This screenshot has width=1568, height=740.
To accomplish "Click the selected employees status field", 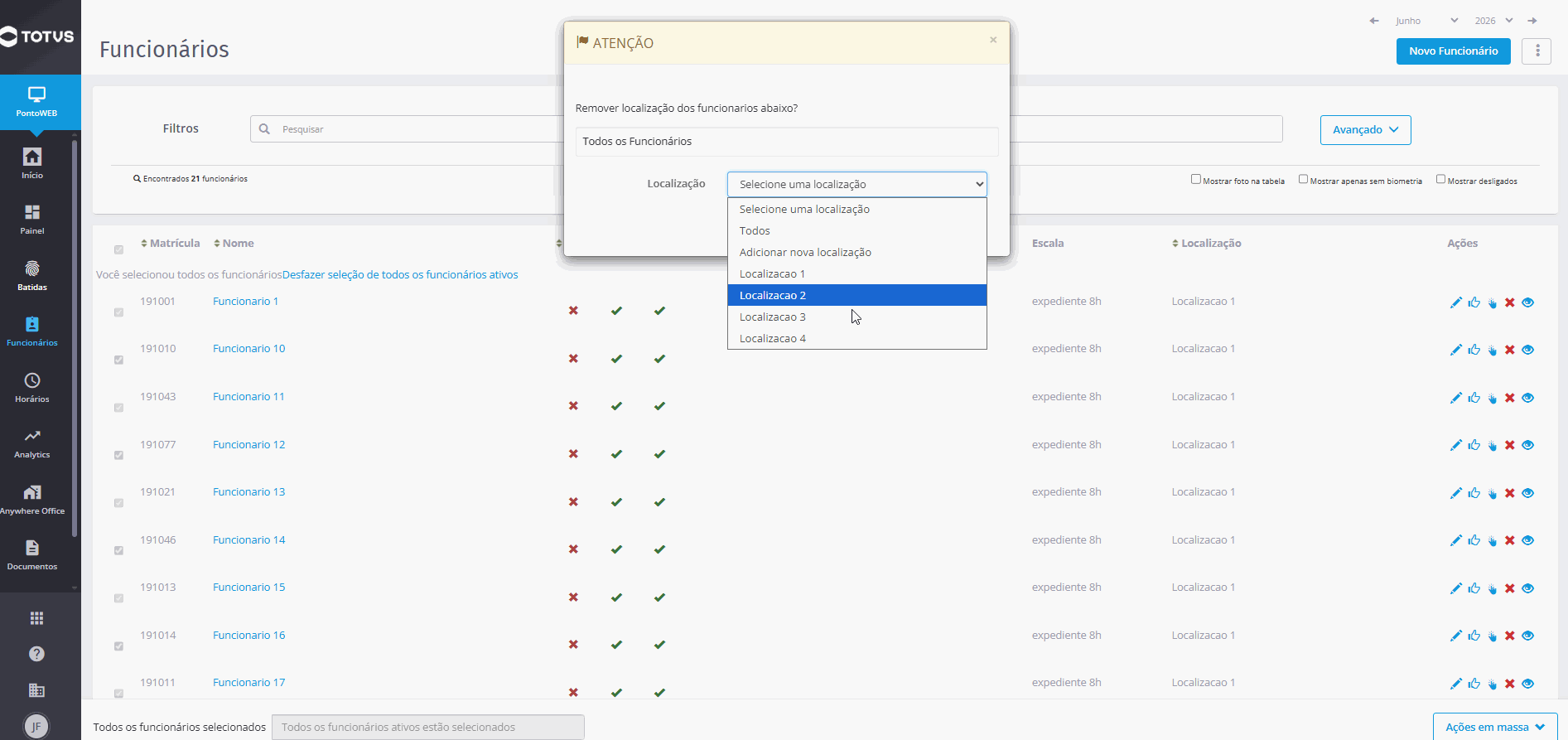I will [428, 727].
